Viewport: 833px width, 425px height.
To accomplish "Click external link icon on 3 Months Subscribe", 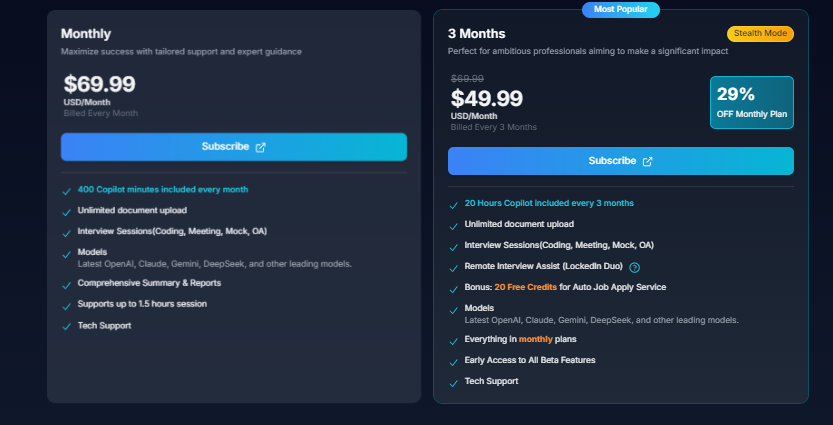I will [648, 161].
